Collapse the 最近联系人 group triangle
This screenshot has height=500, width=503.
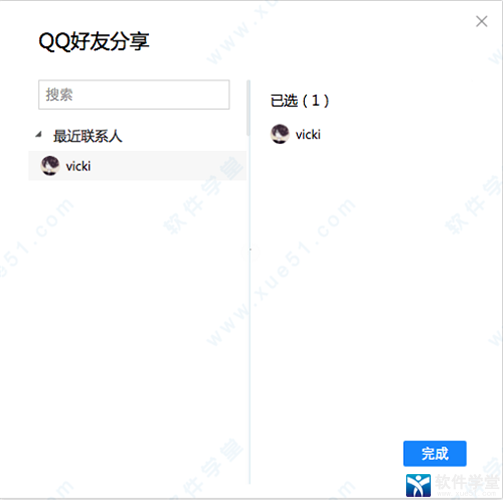(39, 135)
